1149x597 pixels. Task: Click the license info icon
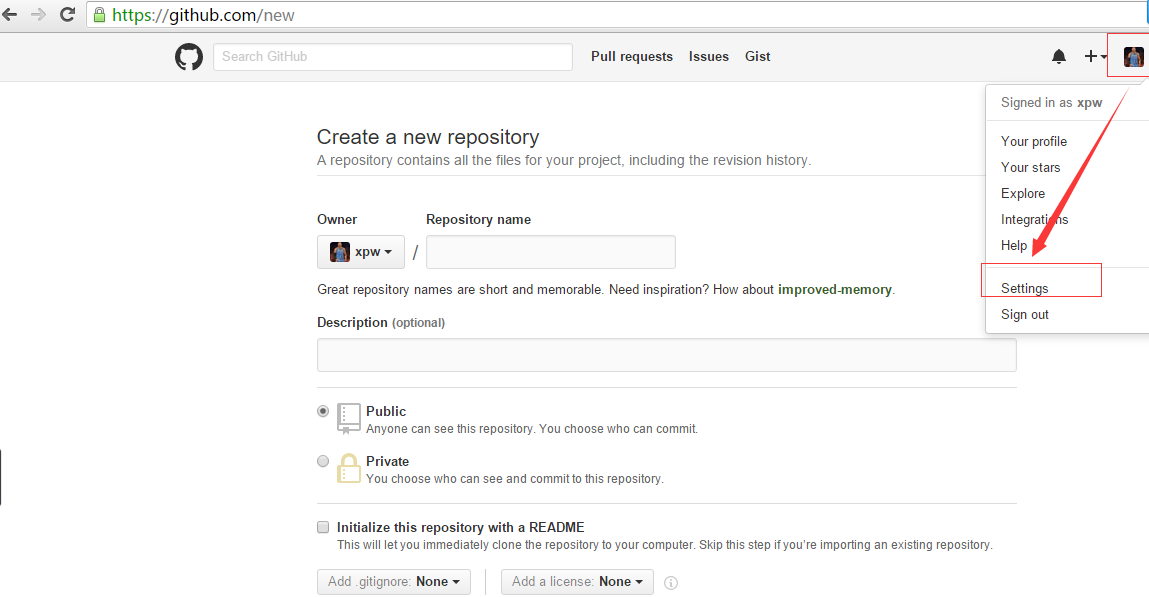pos(670,582)
